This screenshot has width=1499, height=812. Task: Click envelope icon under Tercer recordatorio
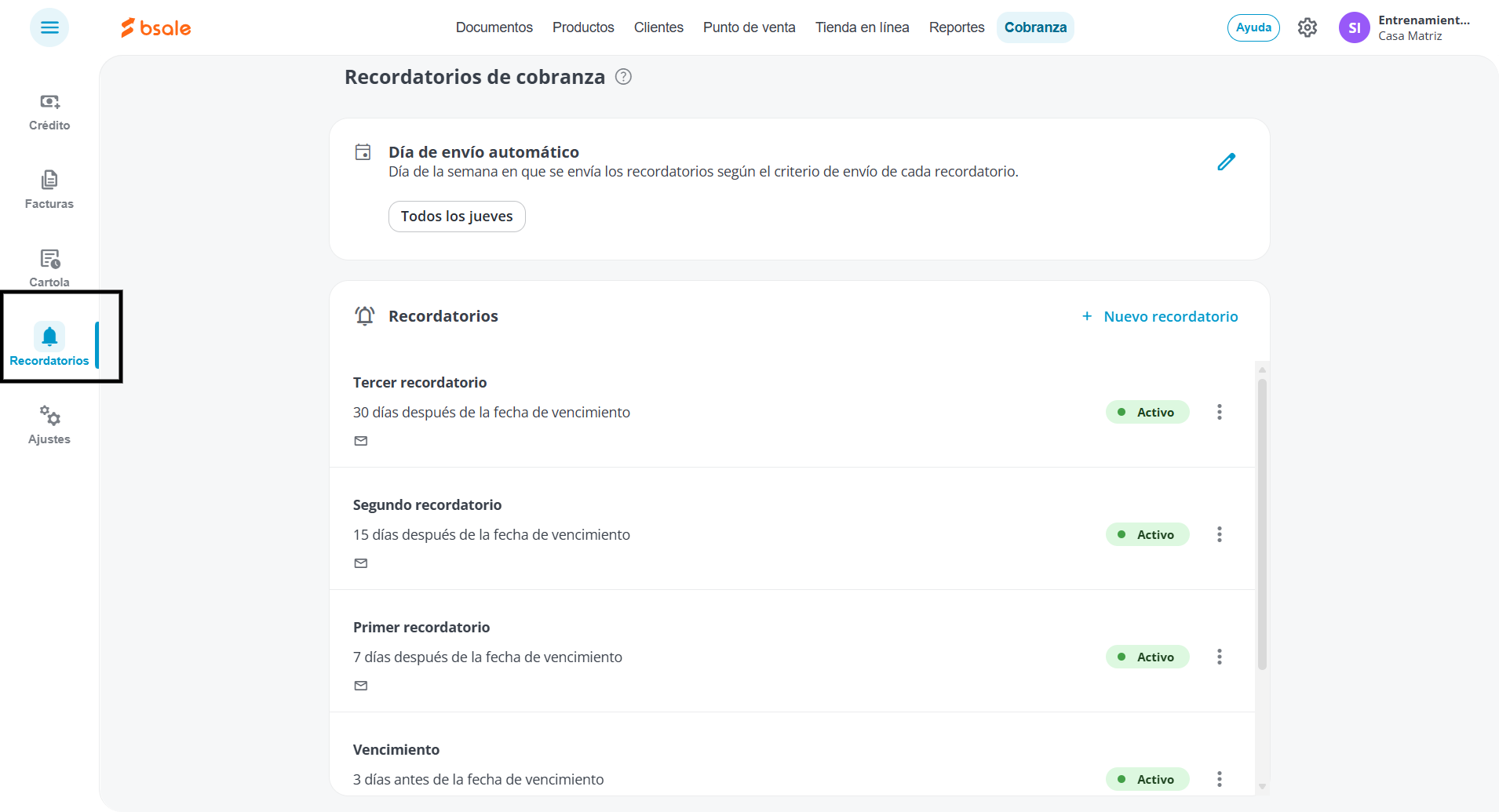361,441
